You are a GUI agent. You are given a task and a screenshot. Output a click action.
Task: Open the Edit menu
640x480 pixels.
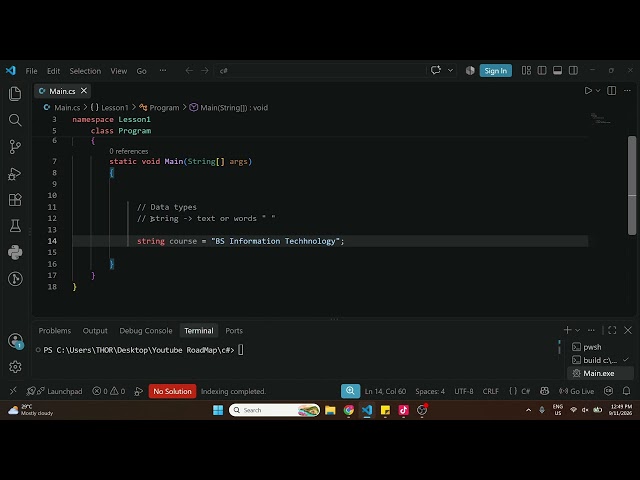click(53, 71)
